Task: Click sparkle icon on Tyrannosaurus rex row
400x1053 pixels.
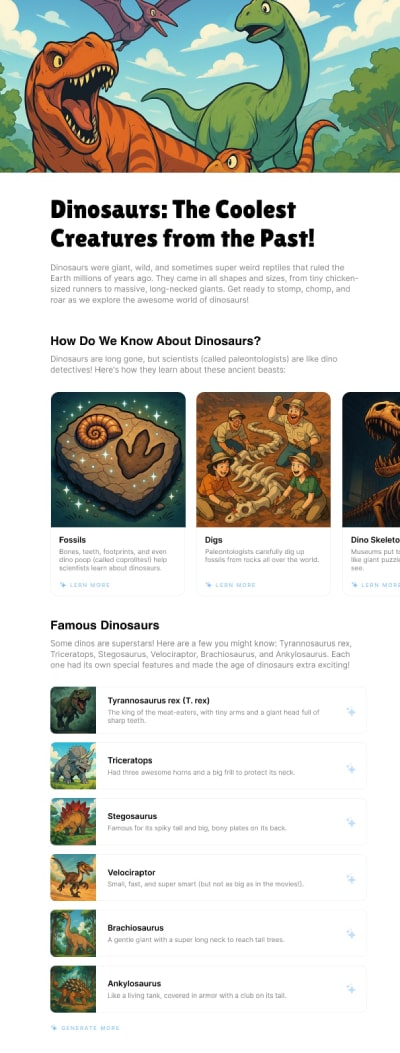Action: click(x=350, y=711)
